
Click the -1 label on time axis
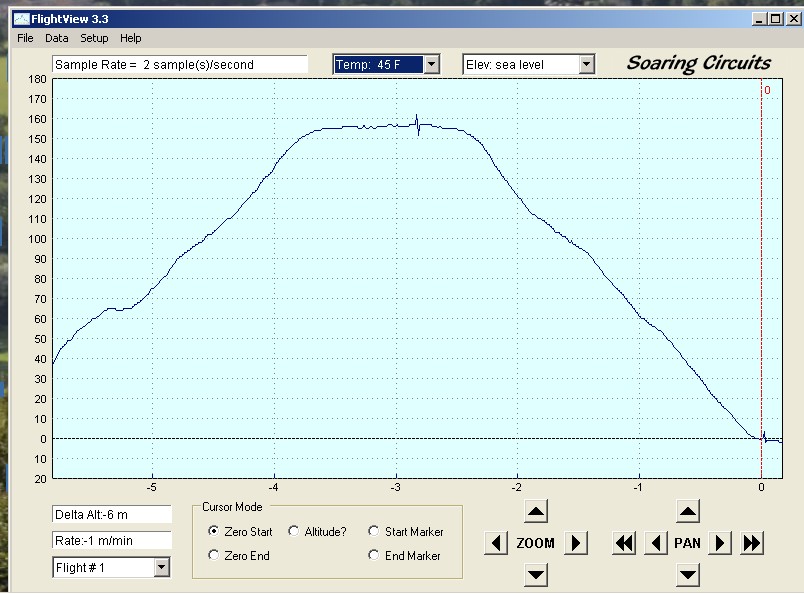pos(638,487)
